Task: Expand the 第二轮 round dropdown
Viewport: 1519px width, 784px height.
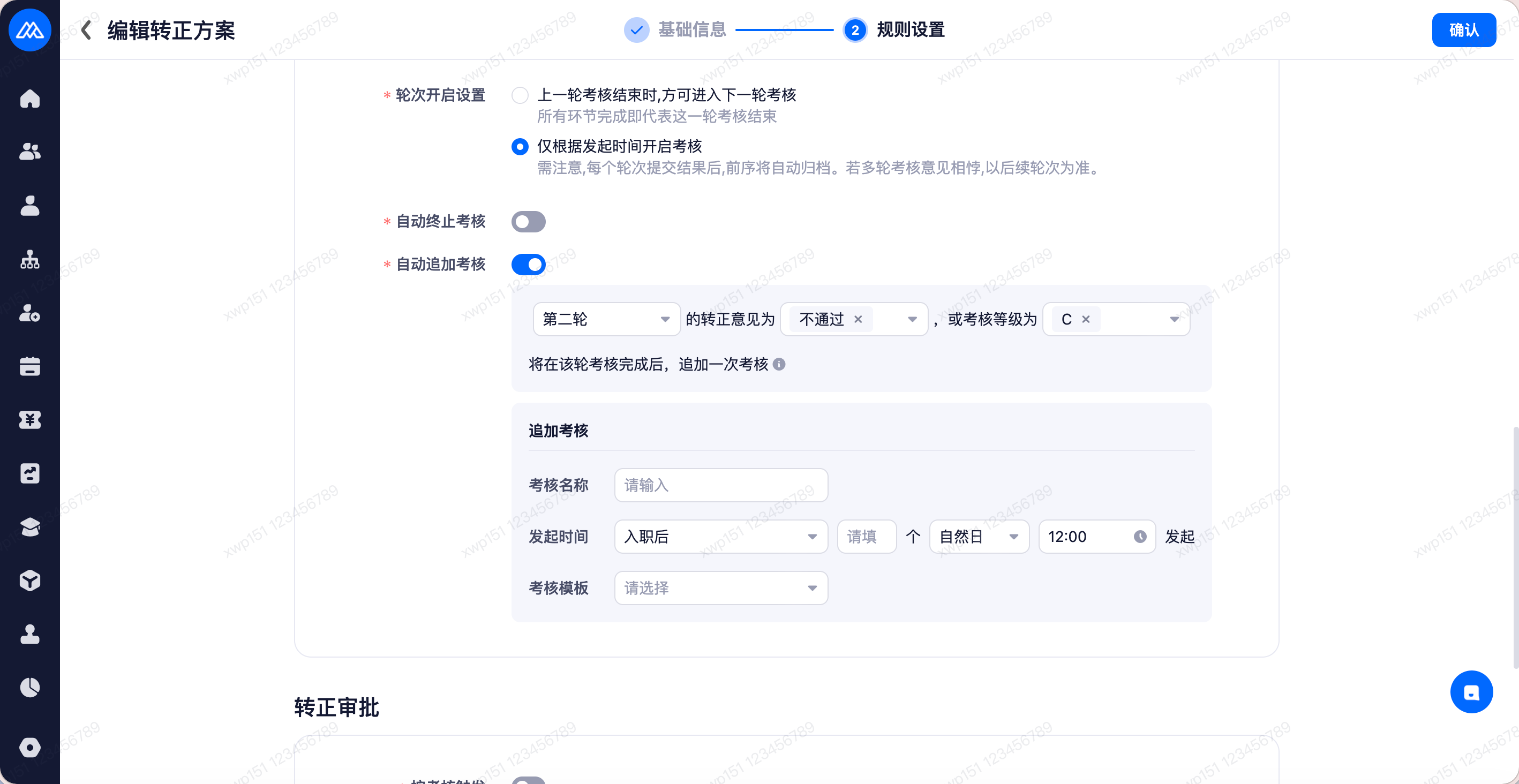Action: 606,320
